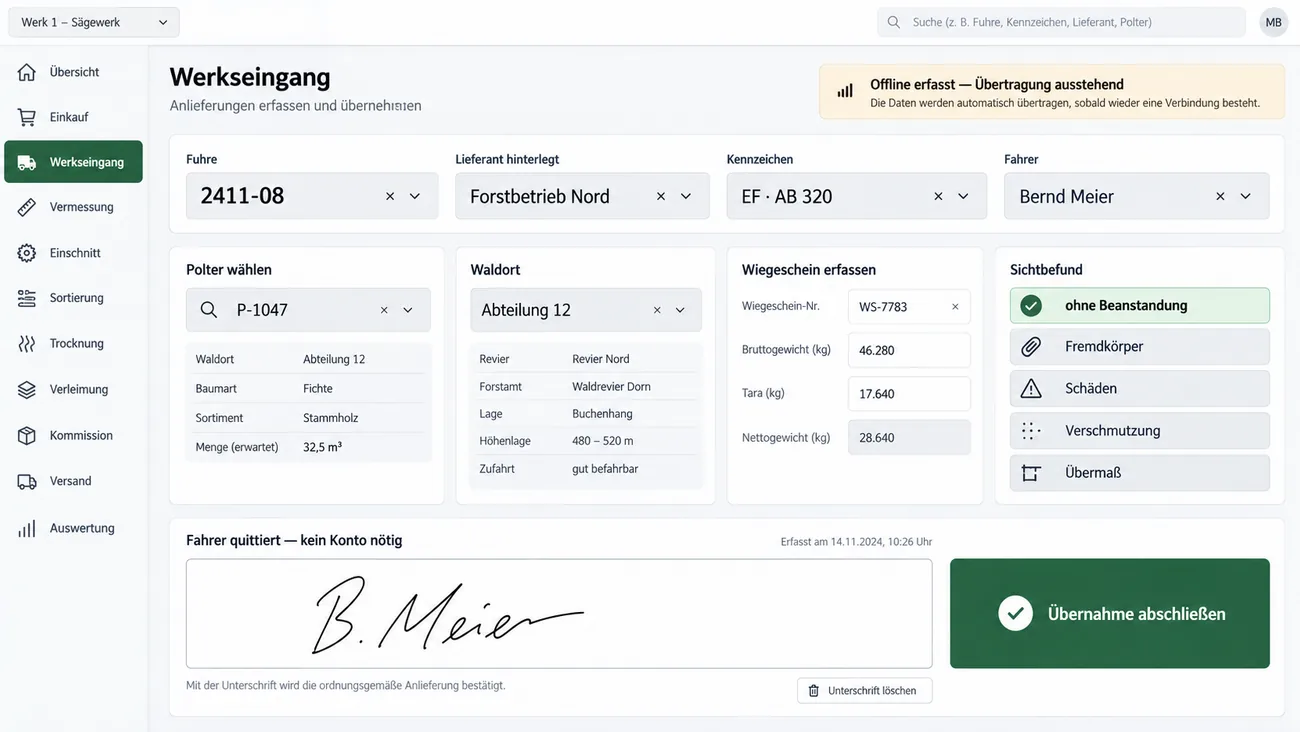Click the Einkauf shopping cart icon
The height and width of the screenshot is (732, 1300).
coord(27,117)
